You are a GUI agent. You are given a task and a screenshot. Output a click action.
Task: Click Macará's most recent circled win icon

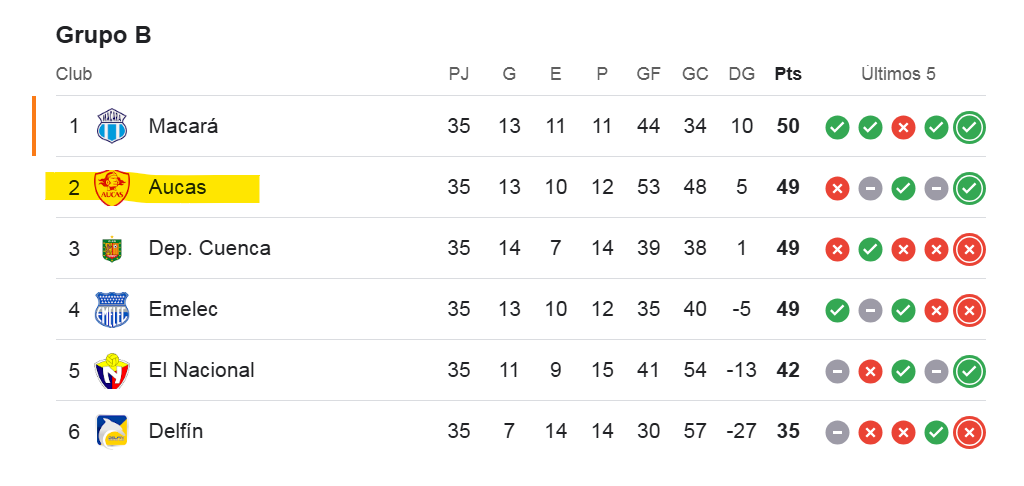click(969, 127)
